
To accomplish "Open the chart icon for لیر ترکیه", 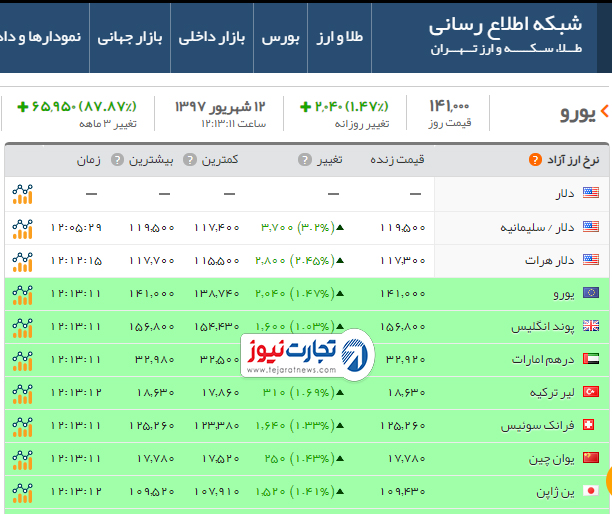I will point(22,393).
